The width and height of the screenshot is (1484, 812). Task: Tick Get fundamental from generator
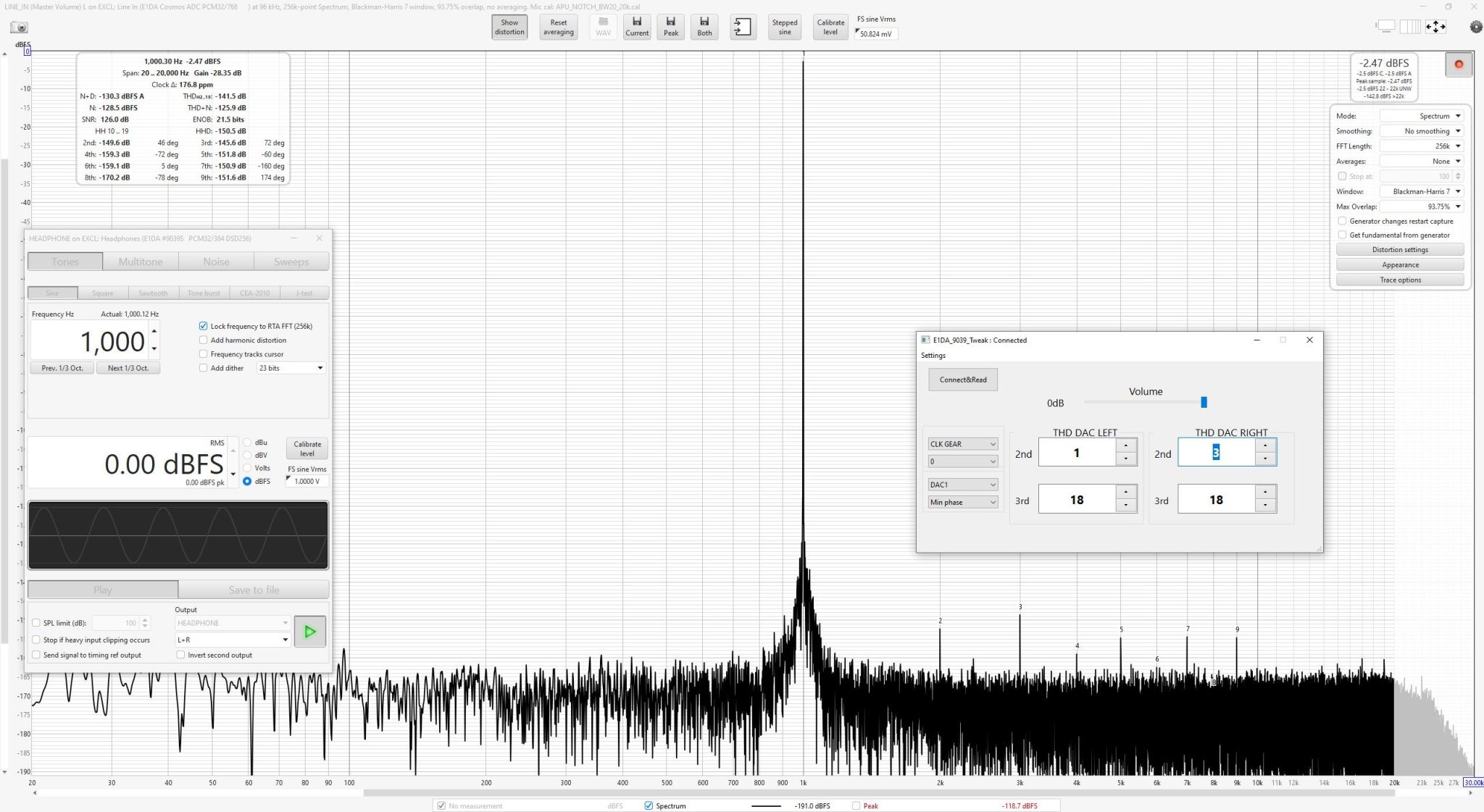coord(1342,235)
